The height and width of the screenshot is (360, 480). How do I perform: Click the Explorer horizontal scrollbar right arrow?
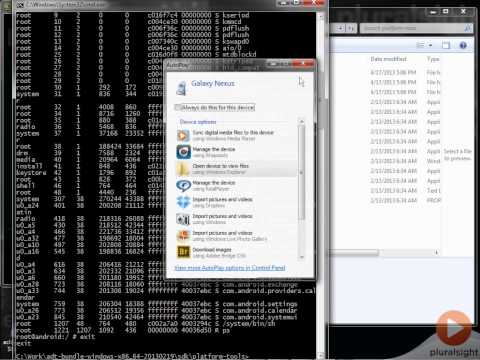[x=436, y=252]
